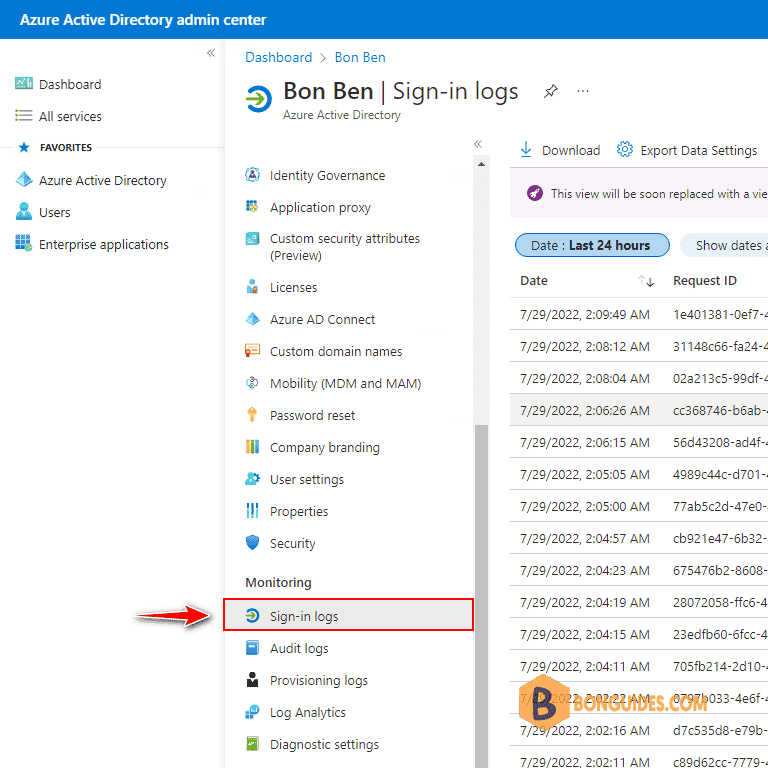Open the Date: Last 24 hours filter
768x768 pixels.
(592, 245)
